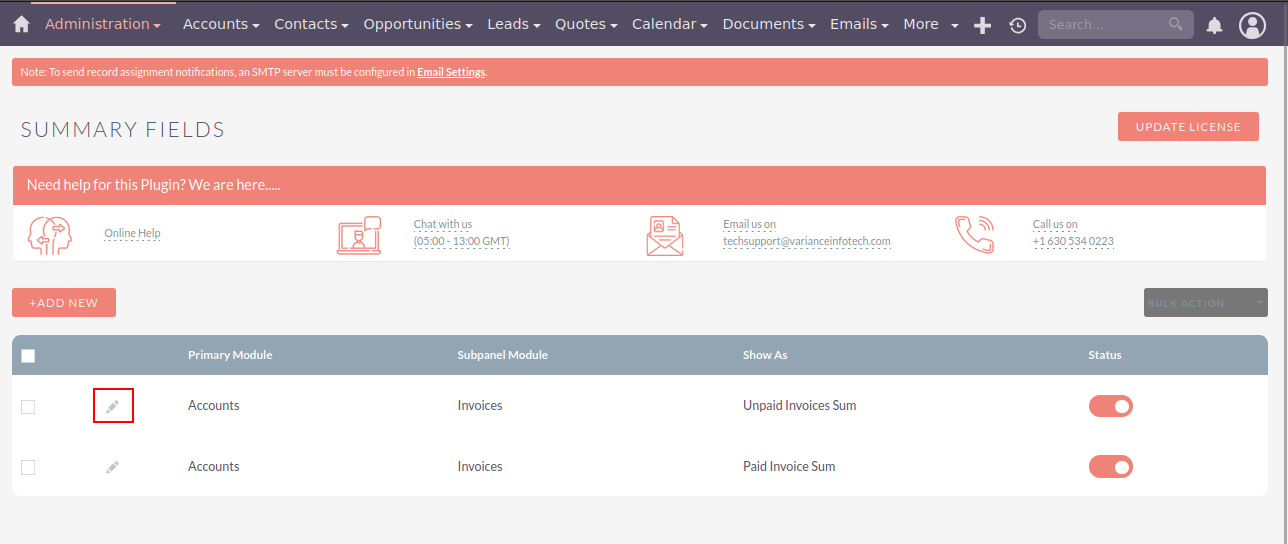This screenshot has width=1288, height=544.
Task: Check the Paid Invoice Sum row checkbox
Action: tap(28, 467)
